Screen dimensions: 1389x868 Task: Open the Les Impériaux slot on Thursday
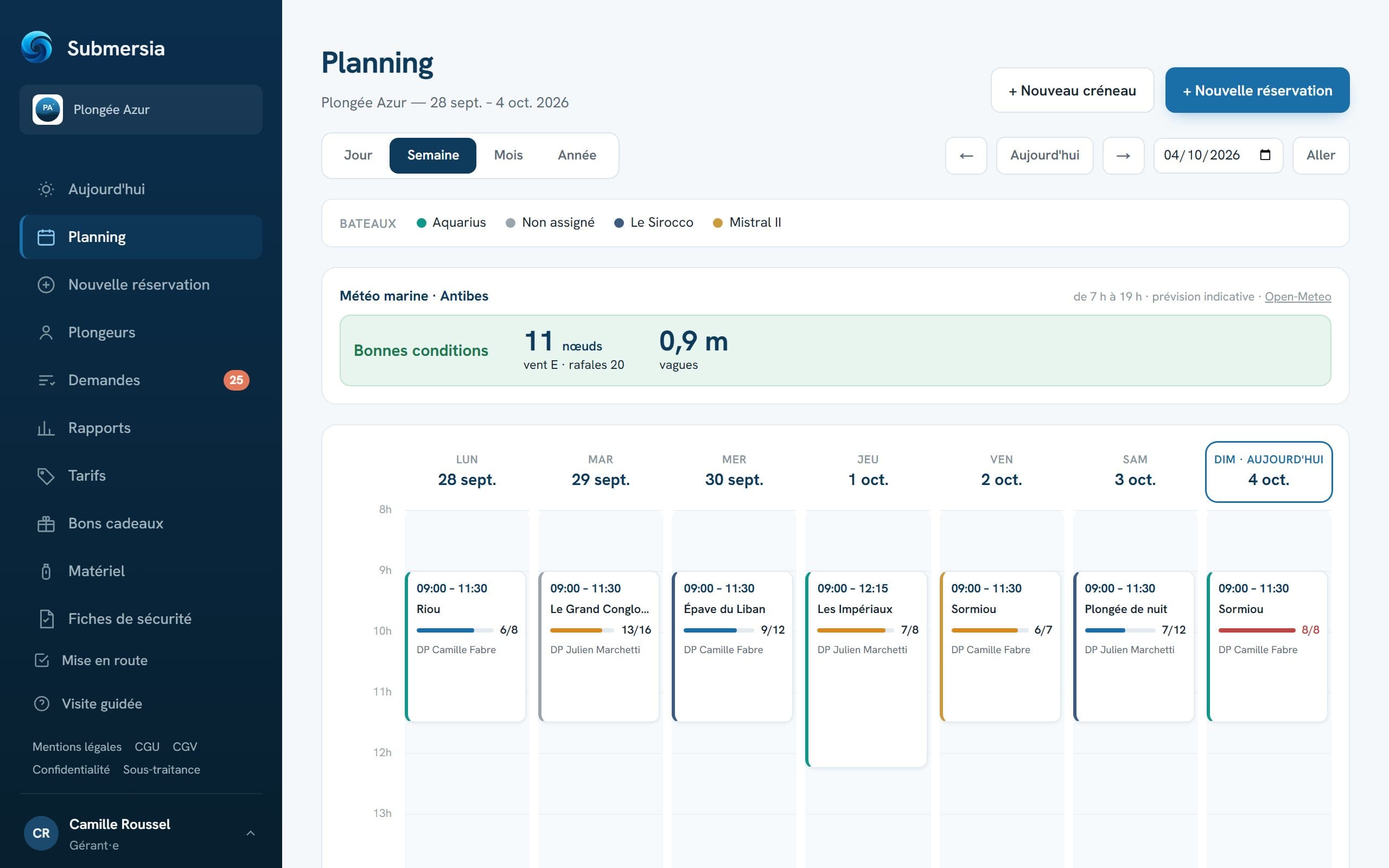point(866,669)
